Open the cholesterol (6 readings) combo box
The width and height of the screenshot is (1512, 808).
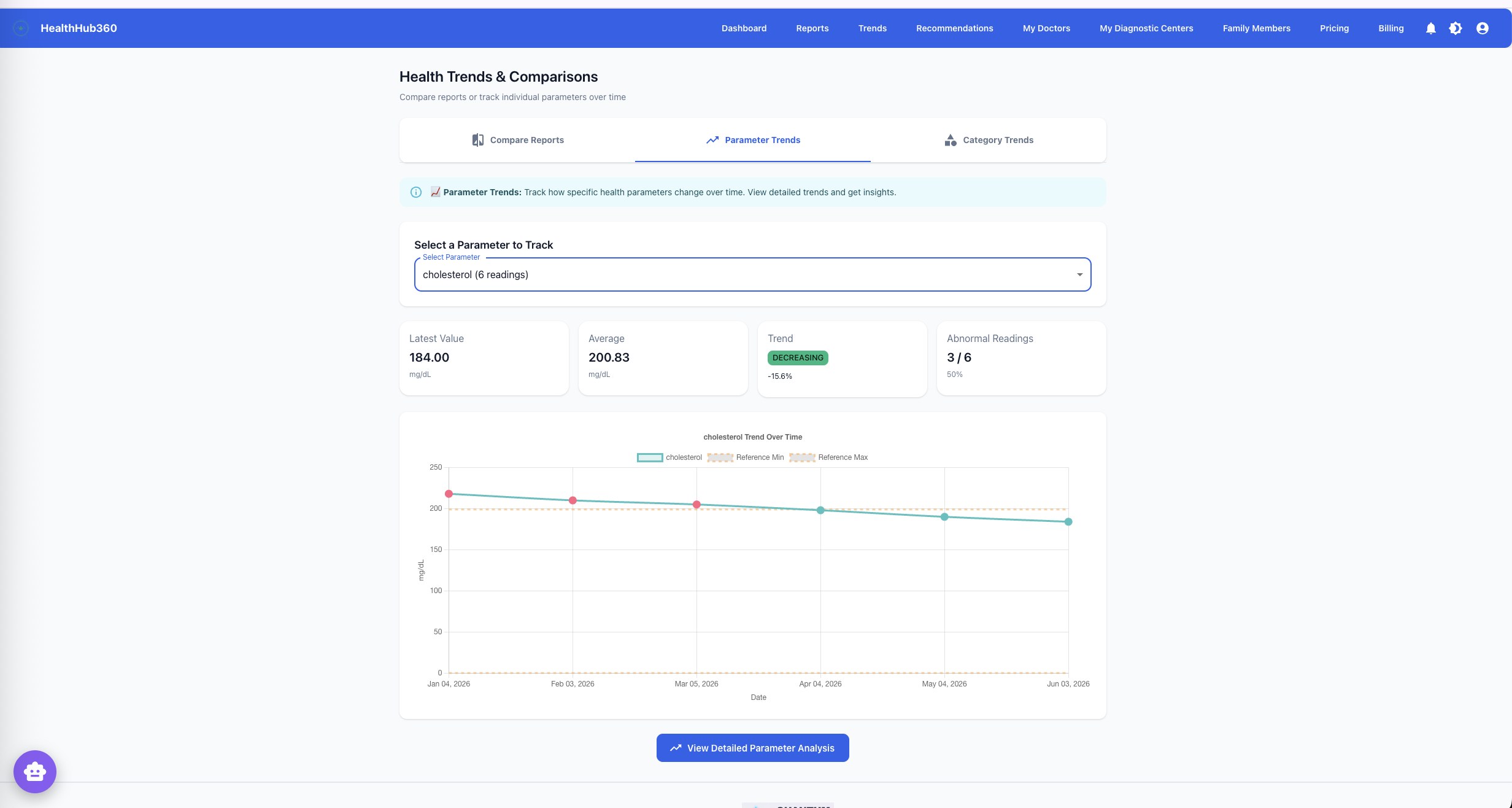pyautogui.click(x=752, y=274)
